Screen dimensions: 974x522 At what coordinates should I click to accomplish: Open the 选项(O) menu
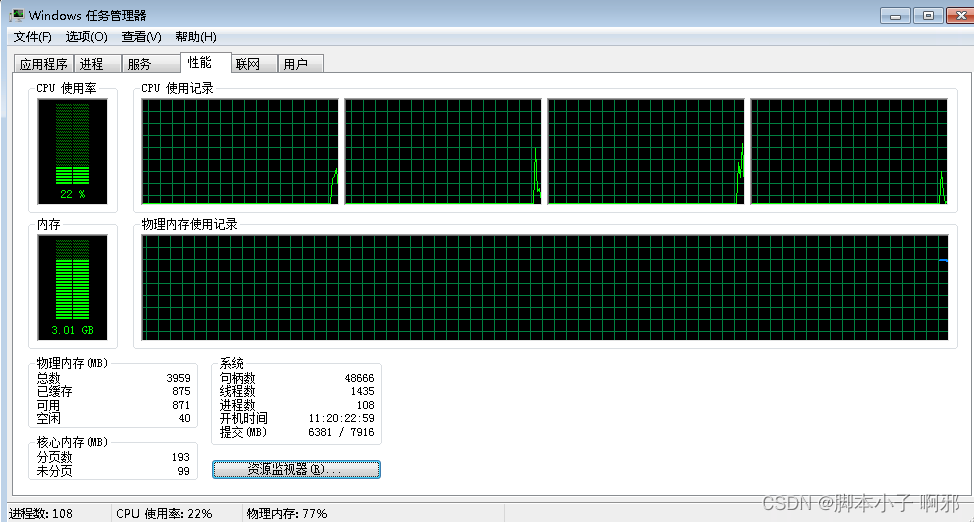point(86,37)
